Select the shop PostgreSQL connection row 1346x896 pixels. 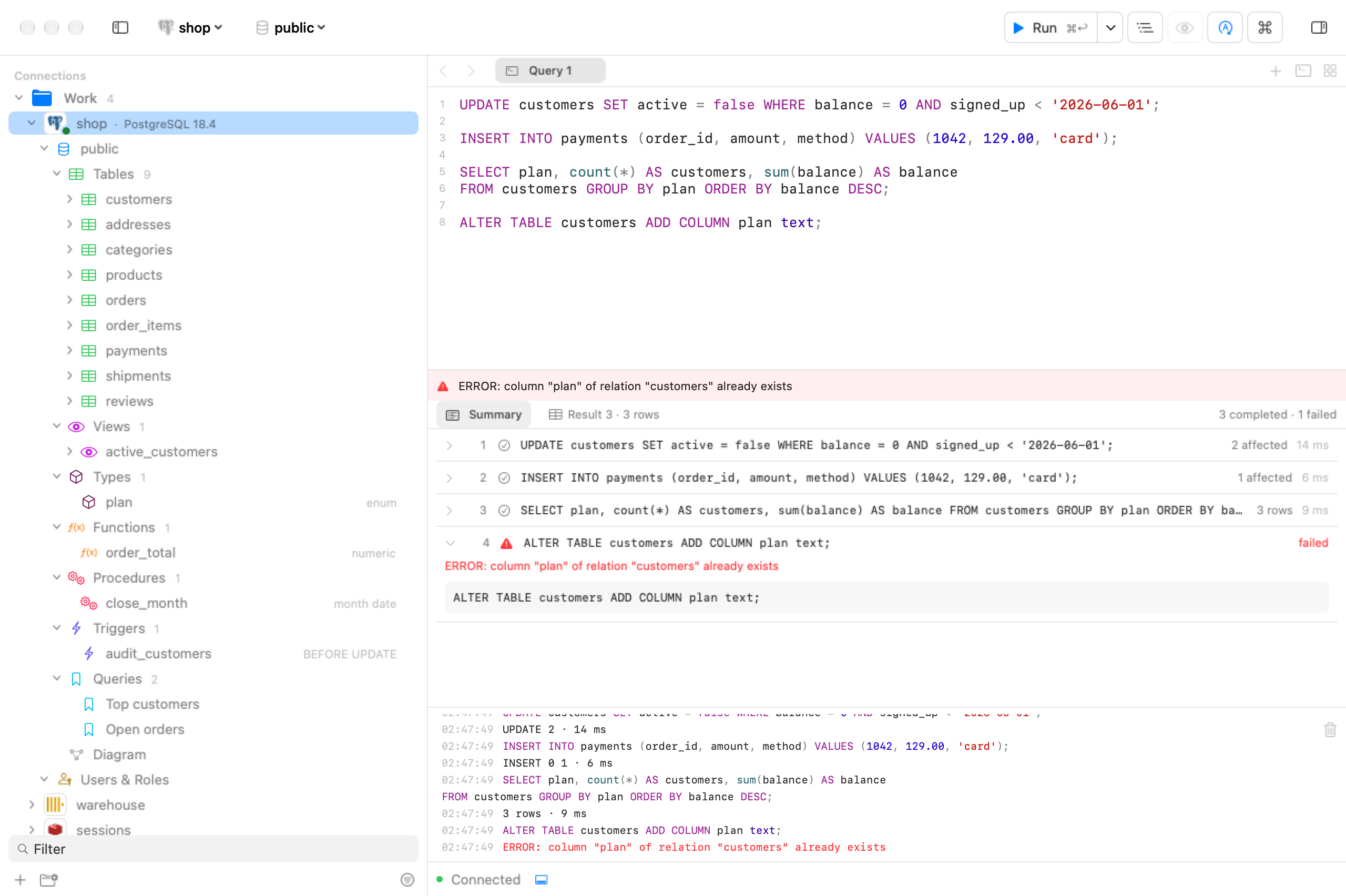tap(213, 124)
